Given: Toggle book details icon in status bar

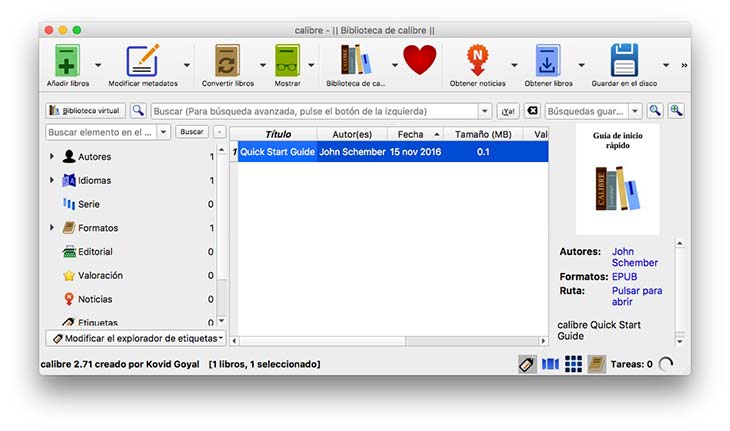Looking at the screenshot, I should tap(596, 364).
